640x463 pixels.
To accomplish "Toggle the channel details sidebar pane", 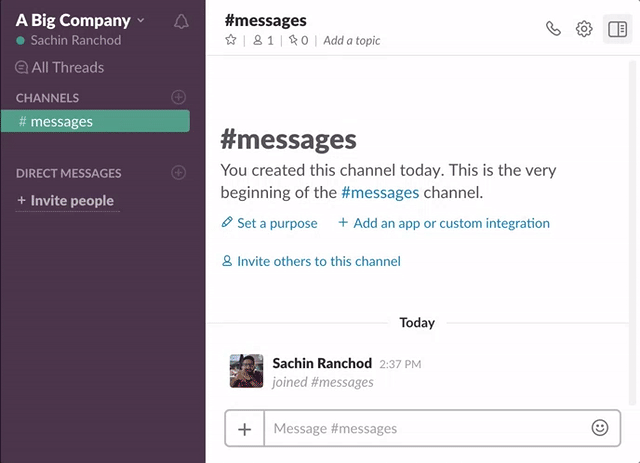I will [x=617, y=29].
